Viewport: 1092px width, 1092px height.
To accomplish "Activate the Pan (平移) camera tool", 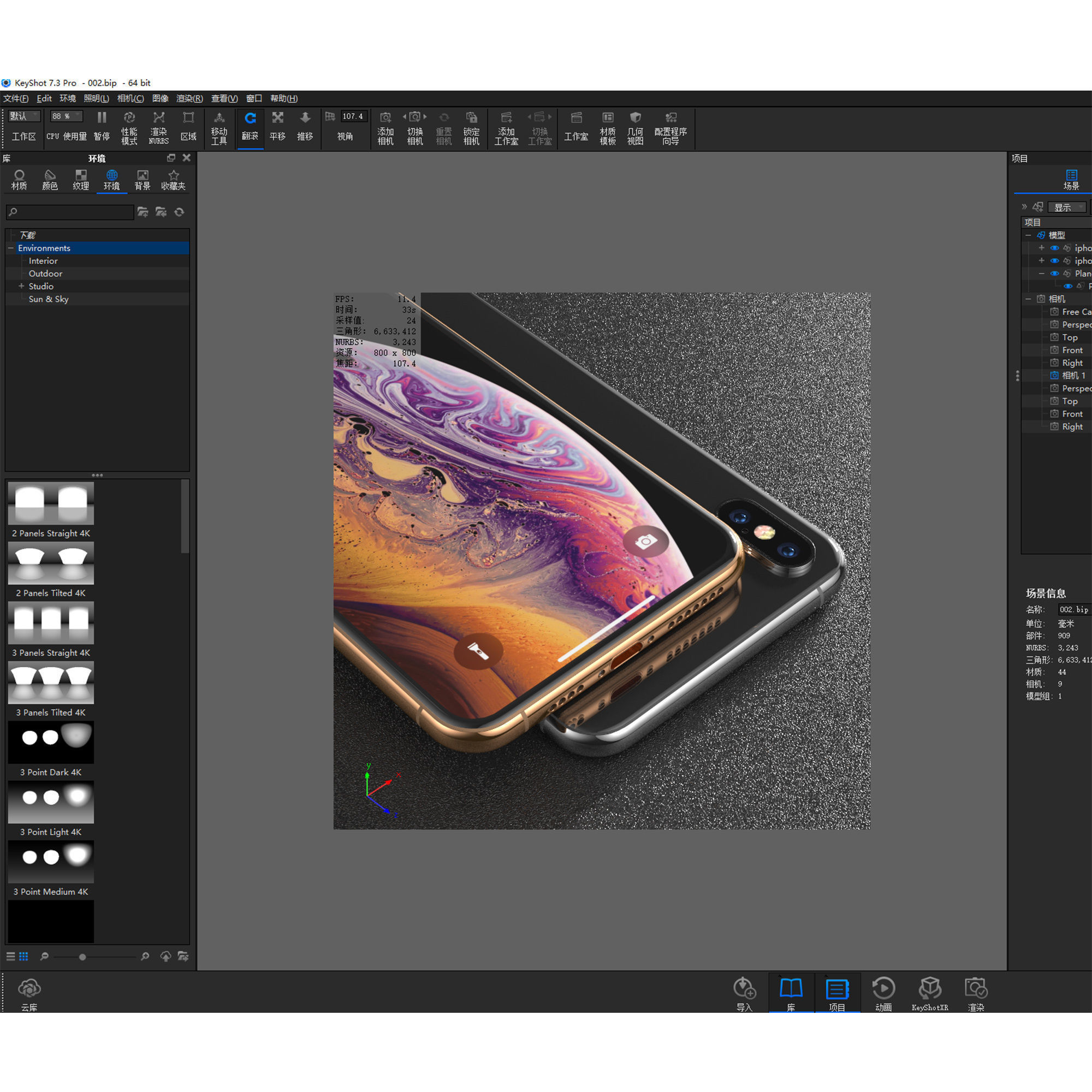I will pyautogui.click(x=277, y=118).
